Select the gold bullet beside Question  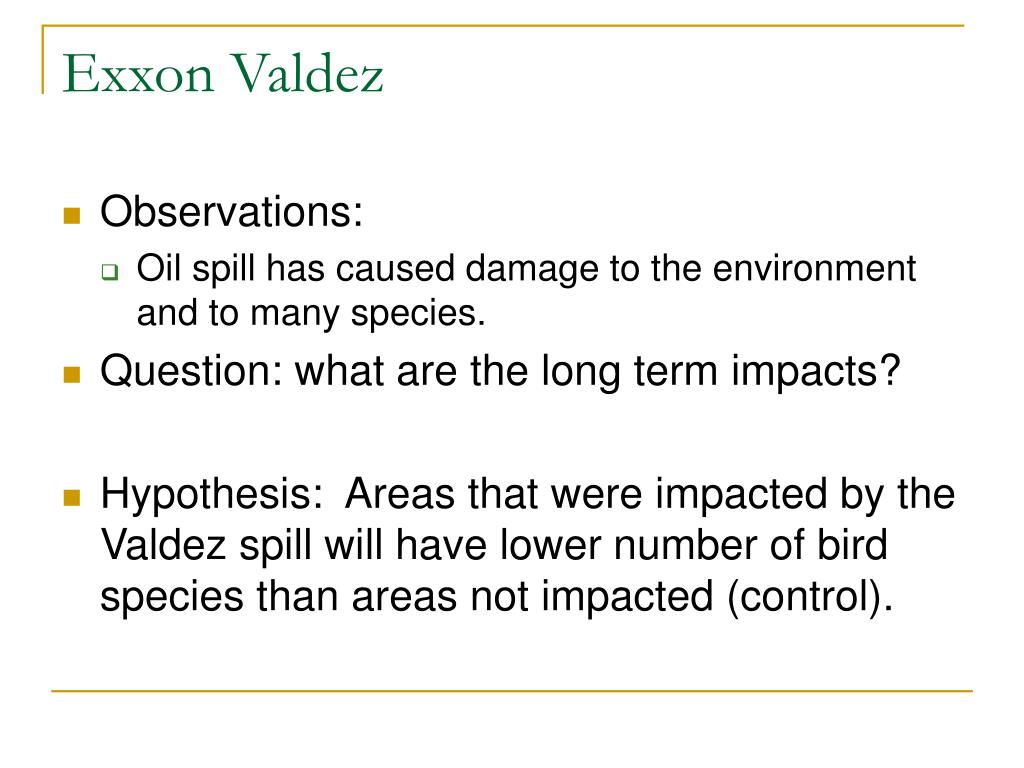click(x=72, y=374)
